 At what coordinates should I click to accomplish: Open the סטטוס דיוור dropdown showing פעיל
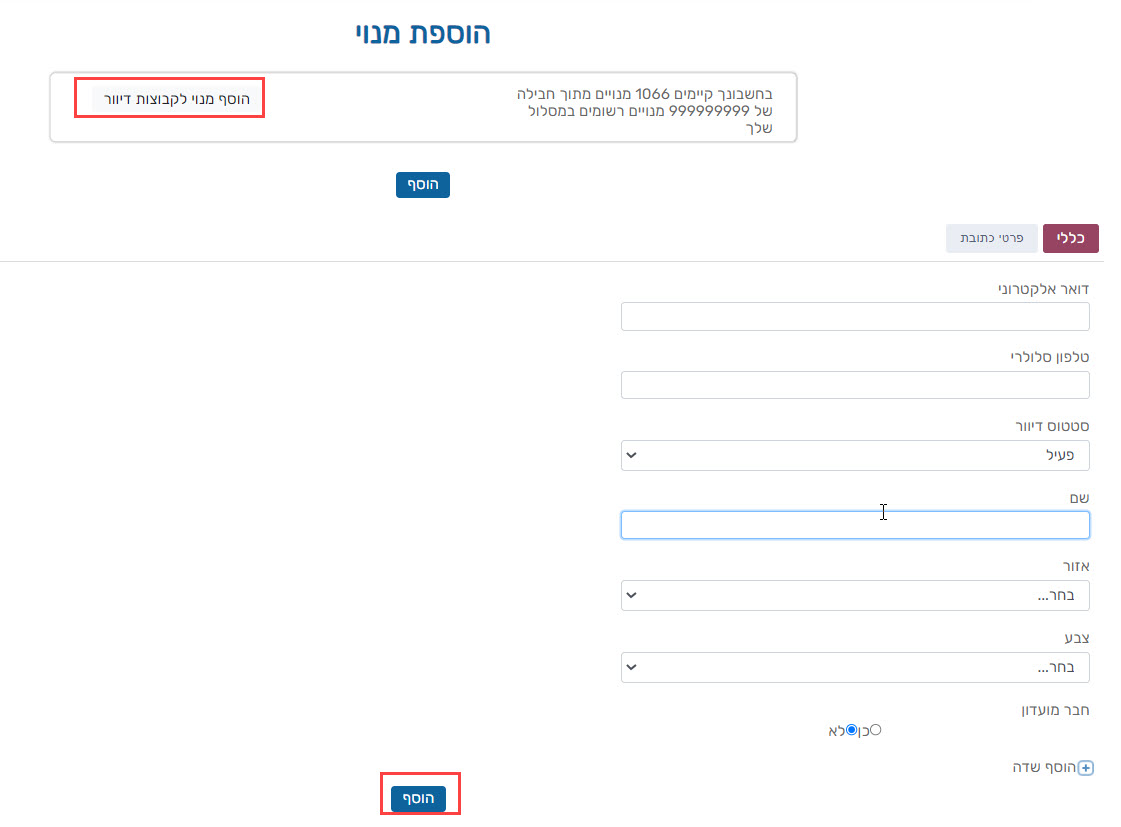(855, 455)
